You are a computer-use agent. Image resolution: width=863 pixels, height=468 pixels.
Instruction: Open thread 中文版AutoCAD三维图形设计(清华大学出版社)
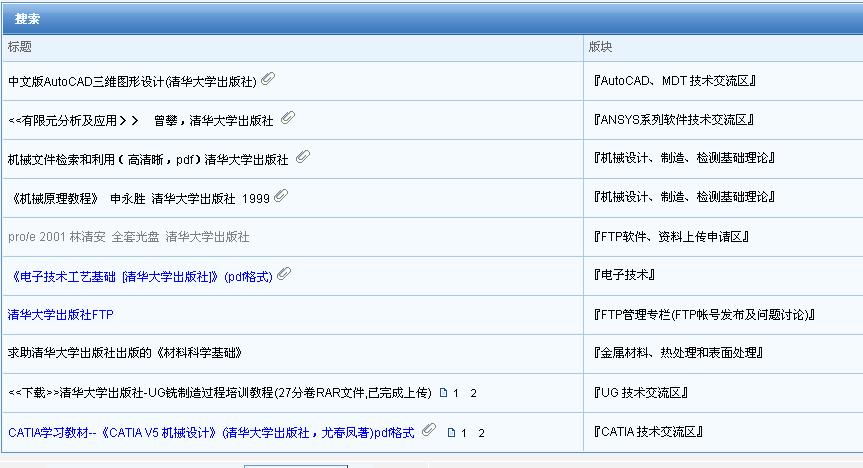click(132, 81)
